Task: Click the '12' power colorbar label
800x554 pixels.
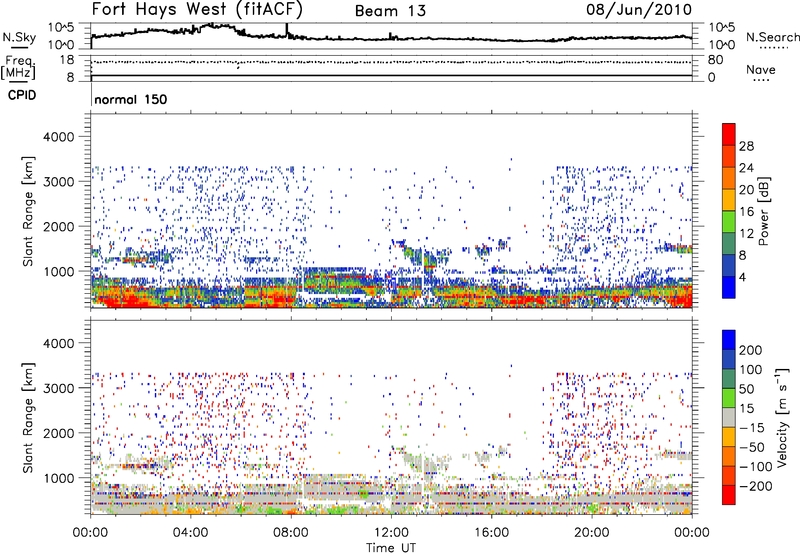Action: [x=746, y=234]
